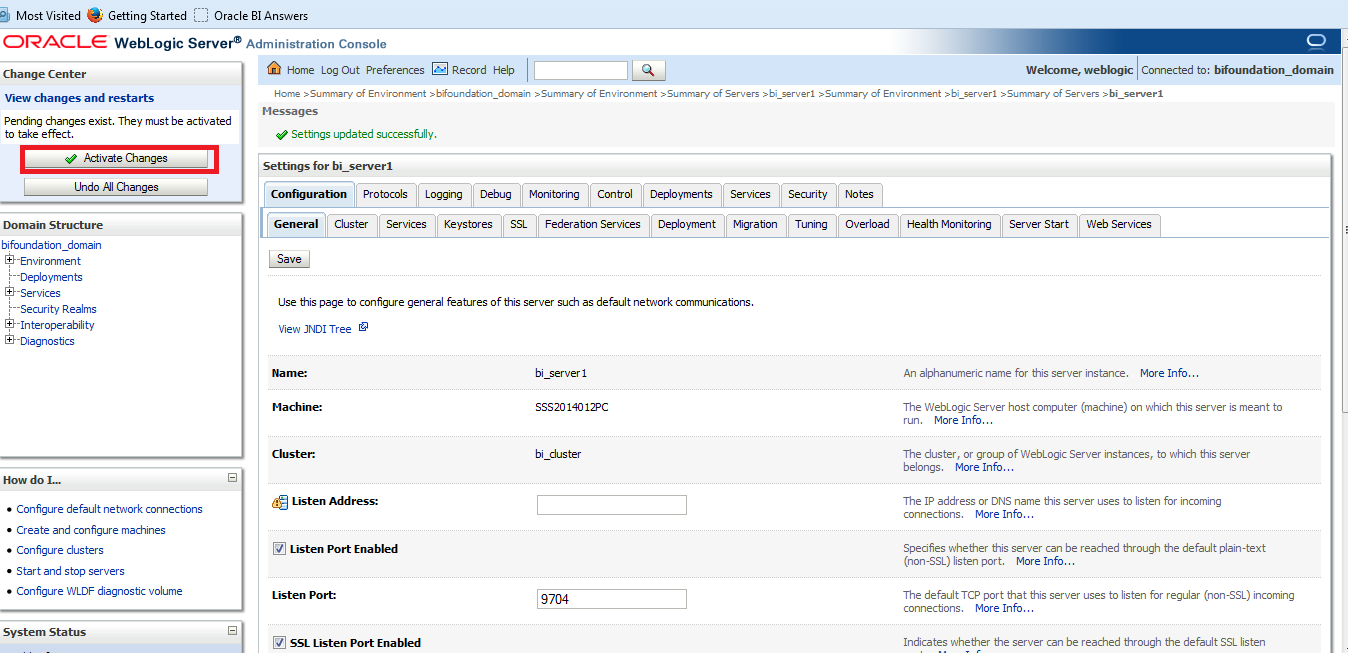Viewport: 1348px width, 653px height.
Task: Select the Overload sub-tab
Action: pos(867,224)
